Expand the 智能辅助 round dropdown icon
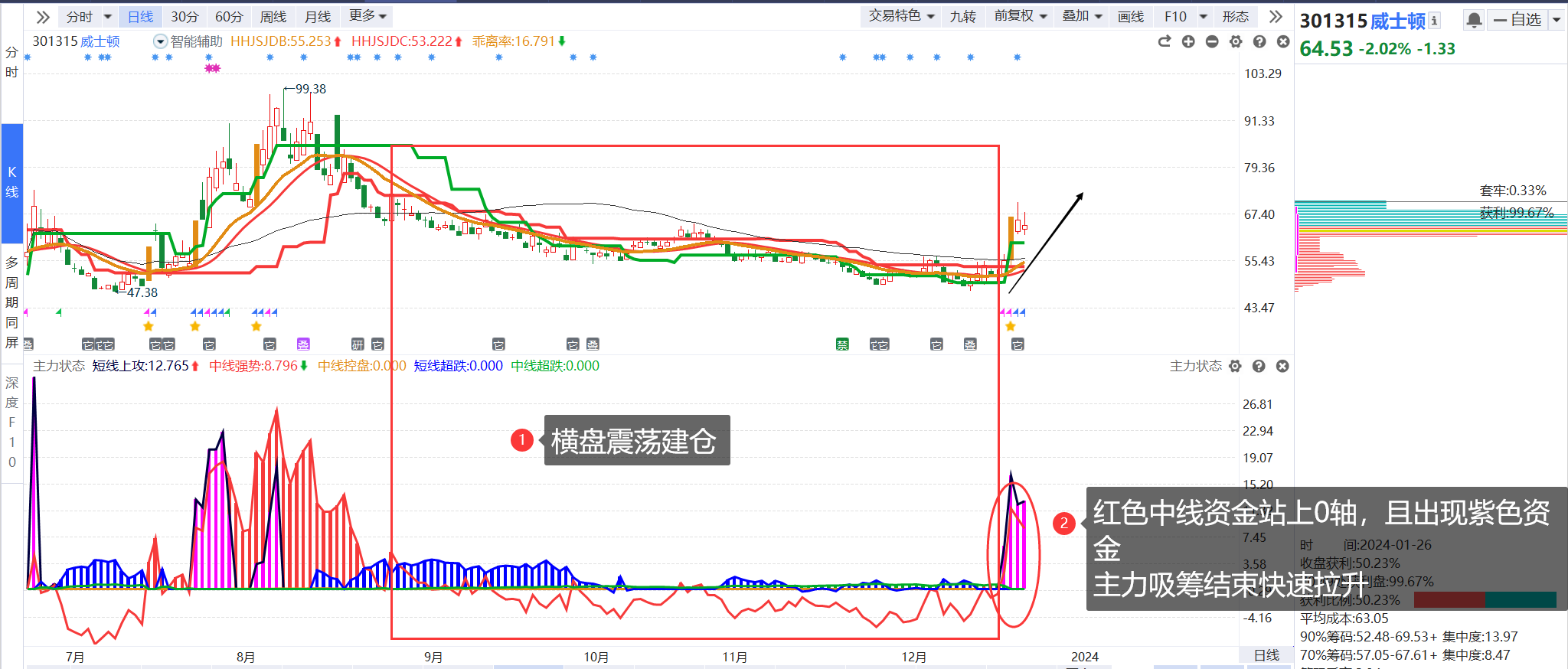This screenshot has height=669, width=1568. [x=161, y=41]
